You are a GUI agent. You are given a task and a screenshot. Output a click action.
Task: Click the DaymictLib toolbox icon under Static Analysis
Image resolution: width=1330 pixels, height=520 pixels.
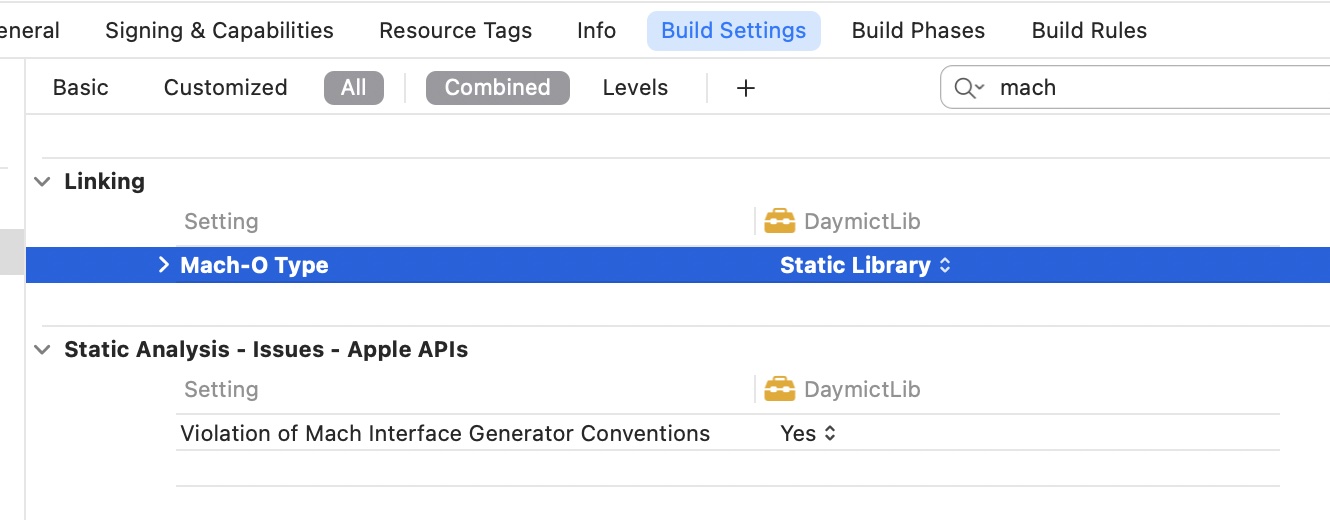click(x=779, y=389)
